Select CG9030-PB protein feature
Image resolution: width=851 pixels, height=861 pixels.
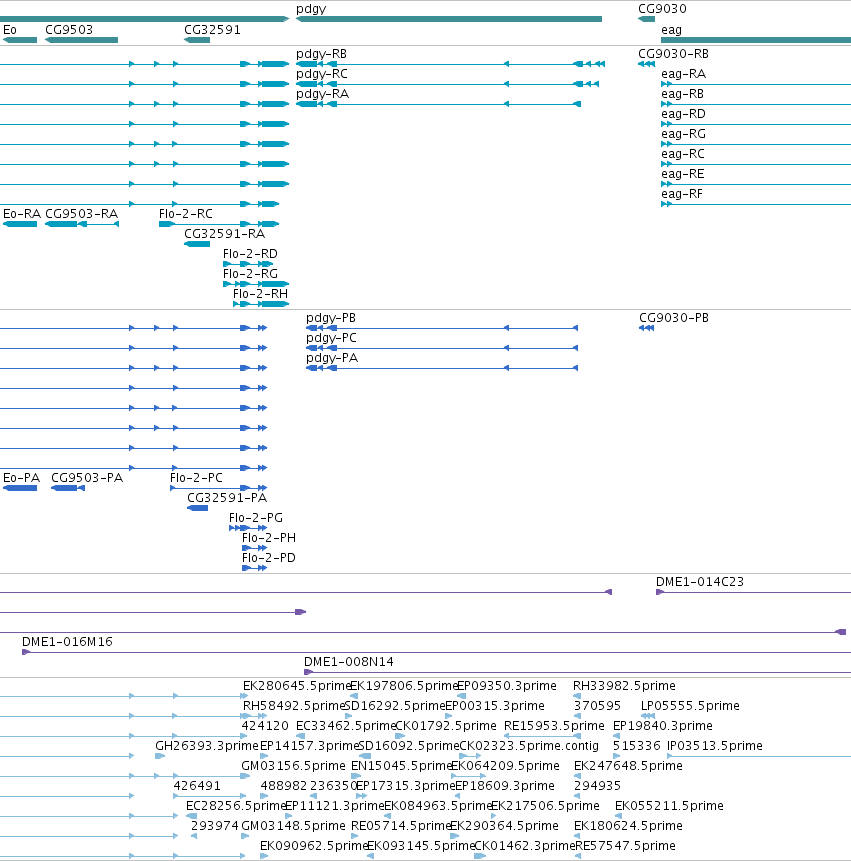point(647,328)
